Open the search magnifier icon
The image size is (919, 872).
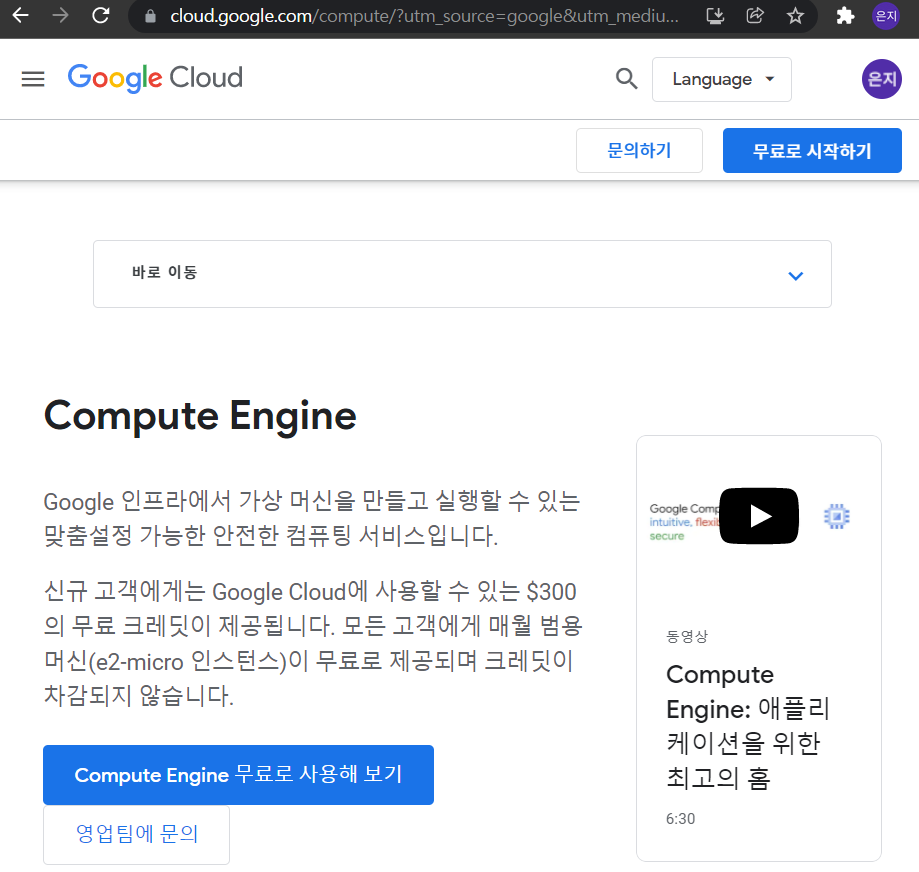627,78
